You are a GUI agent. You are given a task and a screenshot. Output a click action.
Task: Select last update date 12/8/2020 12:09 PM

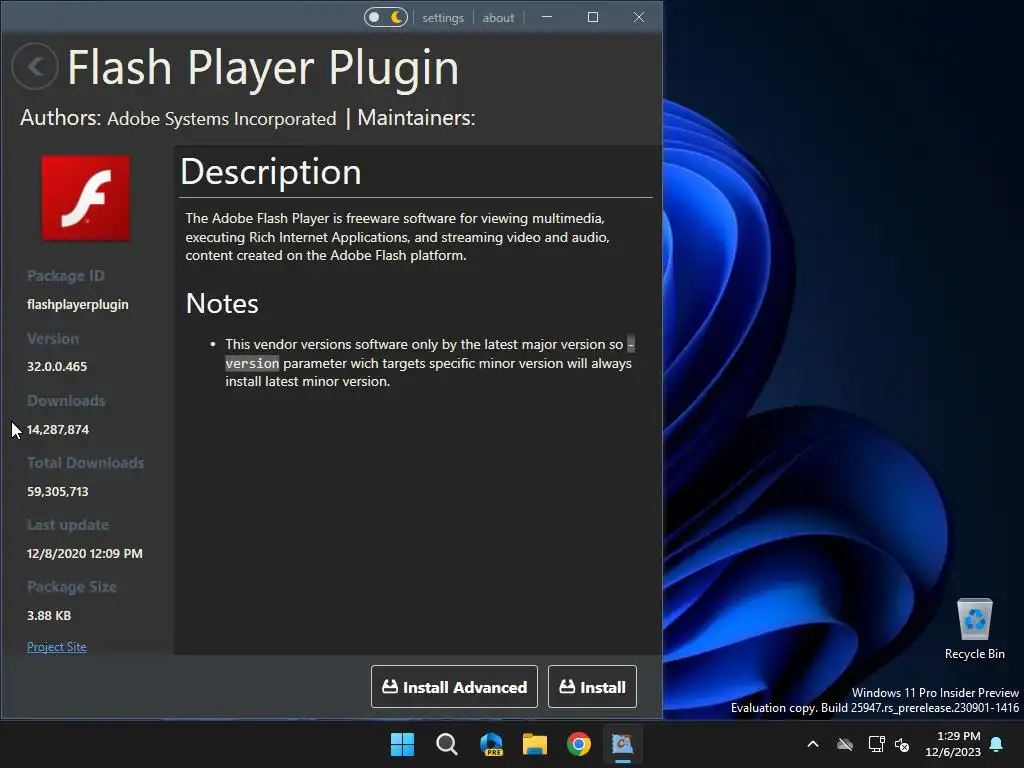[x=85, y=553]
